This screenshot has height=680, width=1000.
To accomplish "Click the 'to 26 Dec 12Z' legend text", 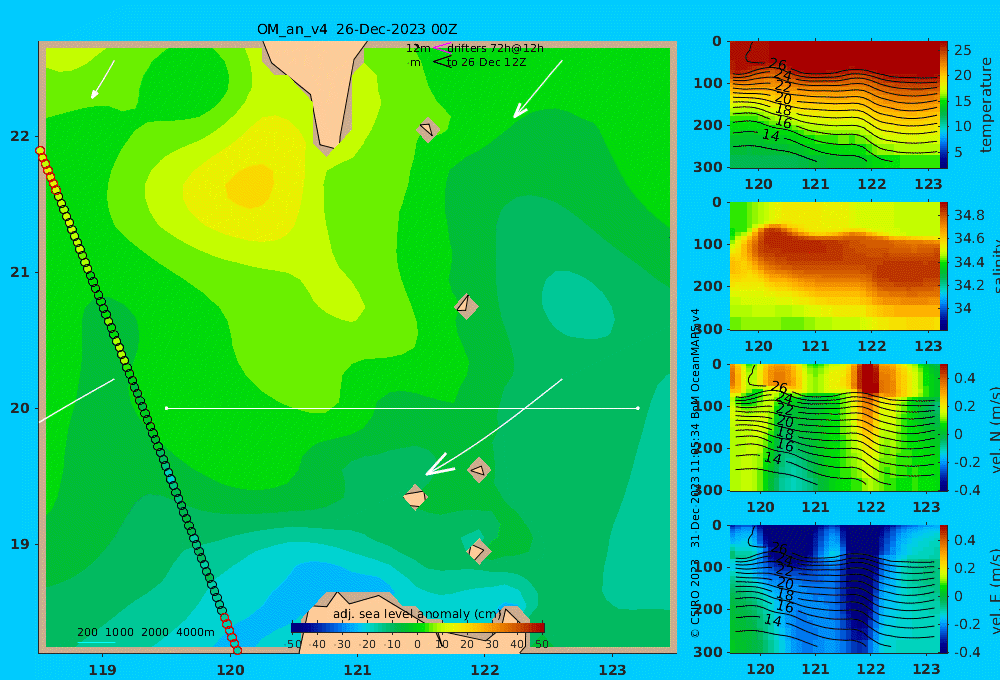I will 486,63.
